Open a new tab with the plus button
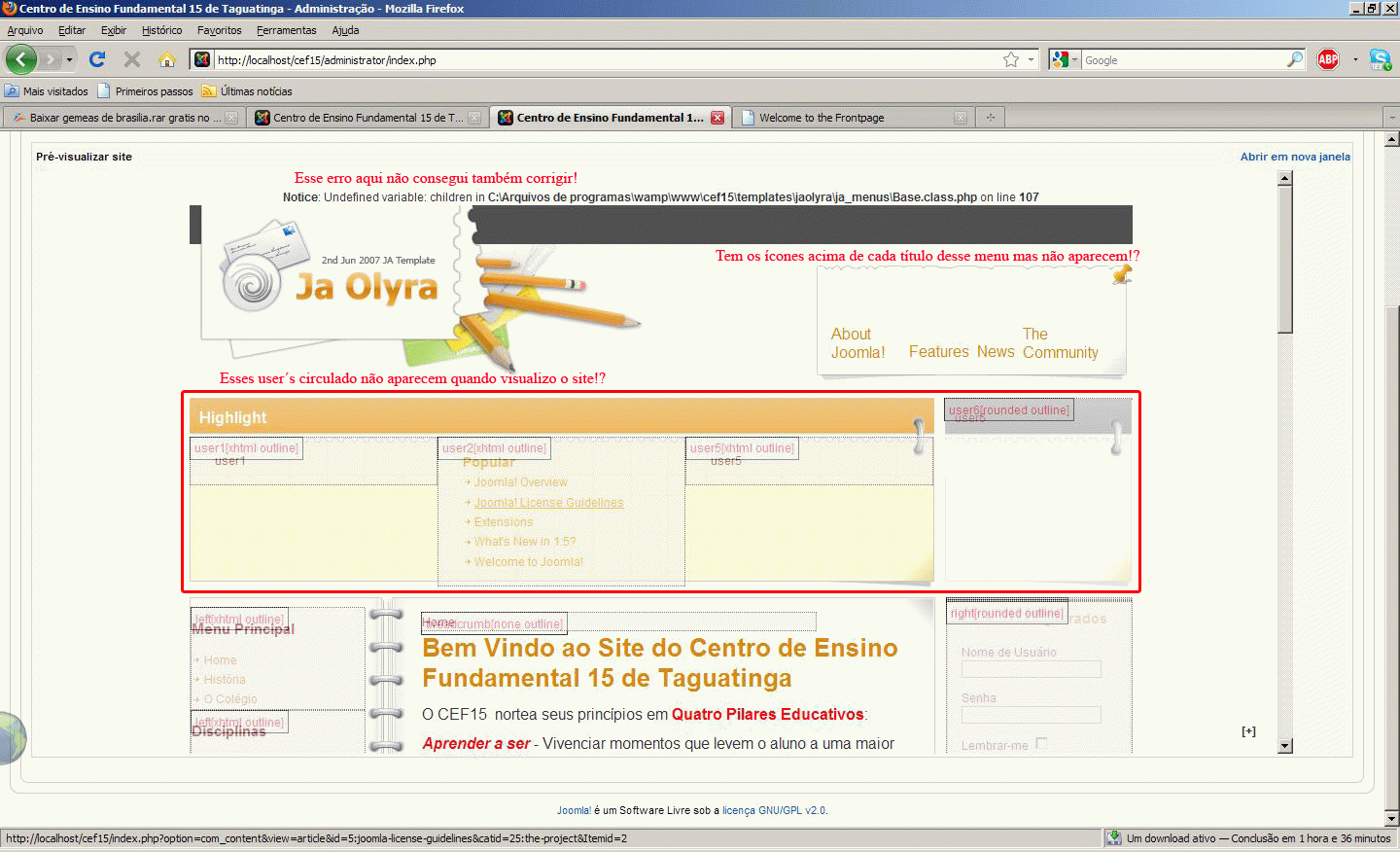 991,118
